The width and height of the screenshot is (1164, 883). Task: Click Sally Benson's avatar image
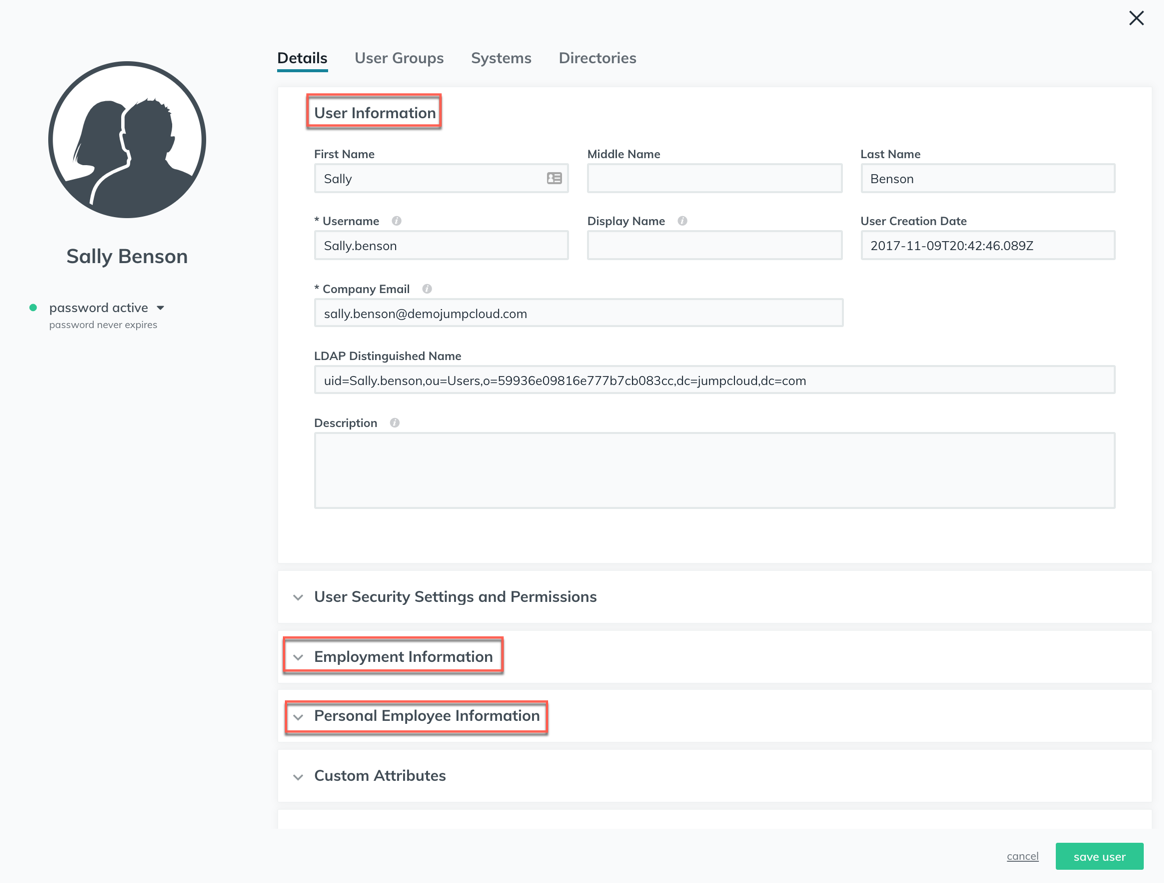[x=127, y=139]
